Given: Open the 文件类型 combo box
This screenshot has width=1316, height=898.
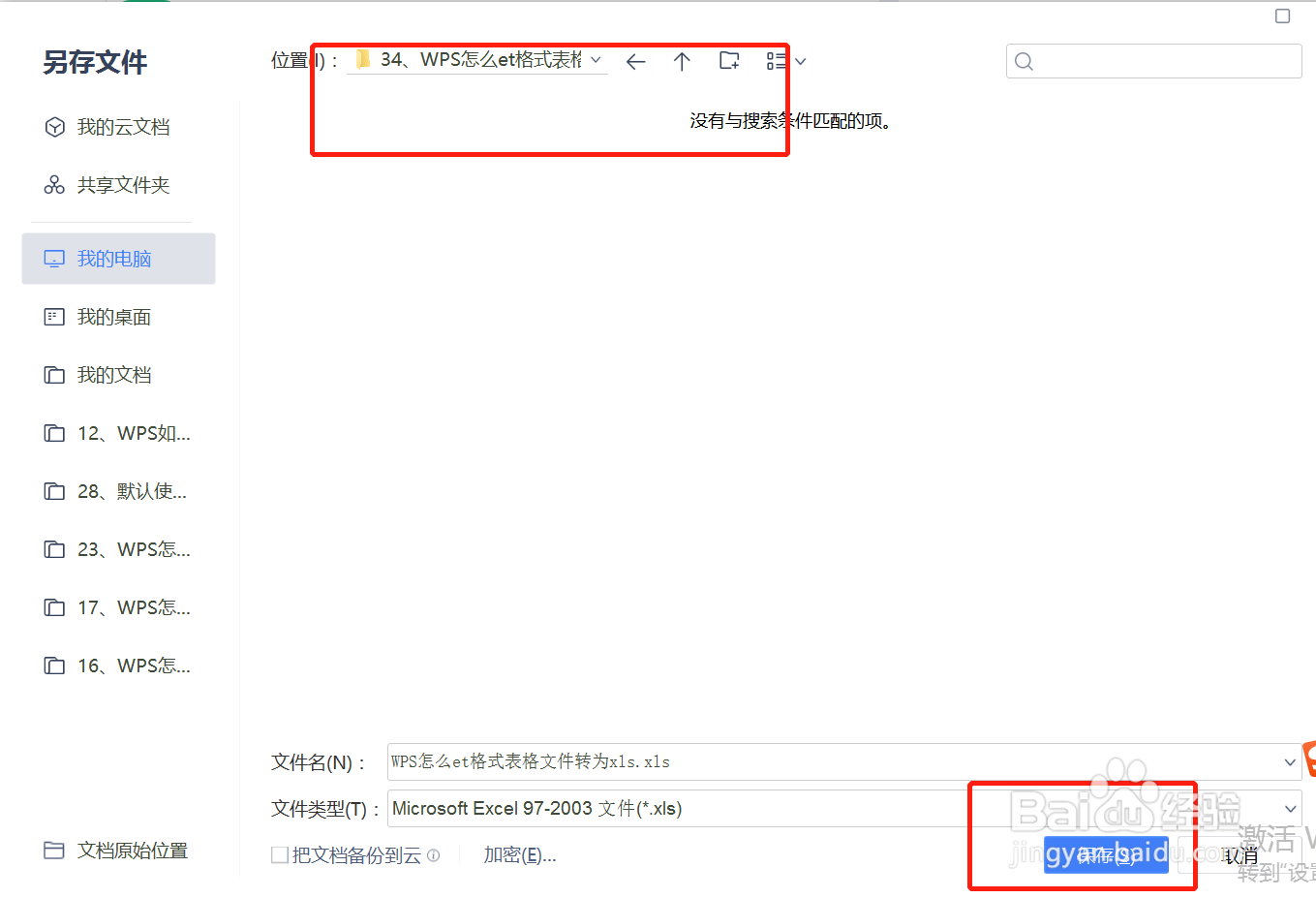Looking at the screenshot, I should tap(844, 808).
